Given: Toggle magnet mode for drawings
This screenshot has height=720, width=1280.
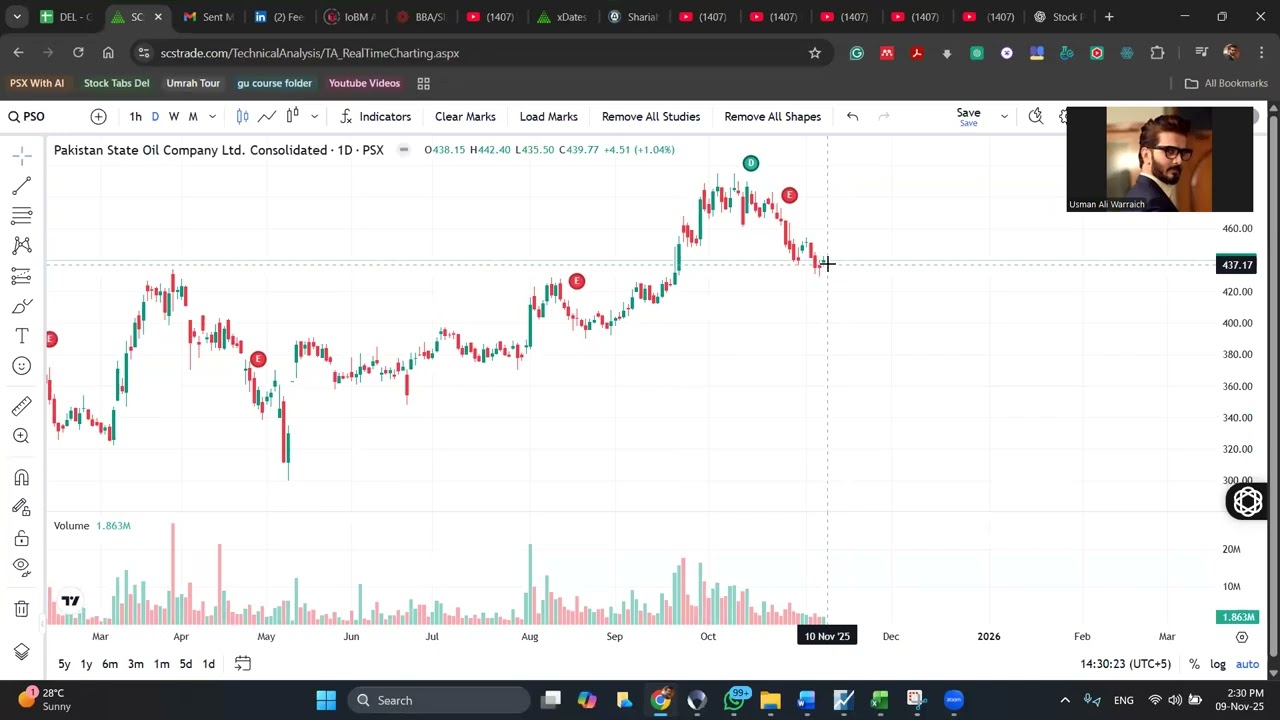Looking at the screenshot, I should pyautogui.click(x=21, y=478).
